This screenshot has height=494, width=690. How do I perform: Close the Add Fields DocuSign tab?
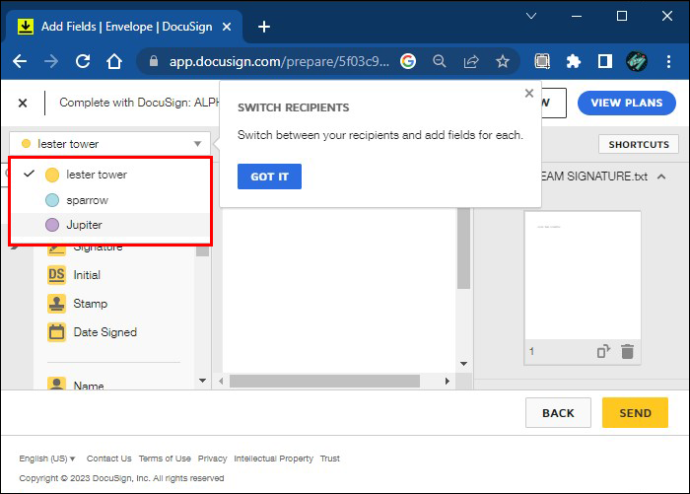pyautogui.click(x=227, y=27)
